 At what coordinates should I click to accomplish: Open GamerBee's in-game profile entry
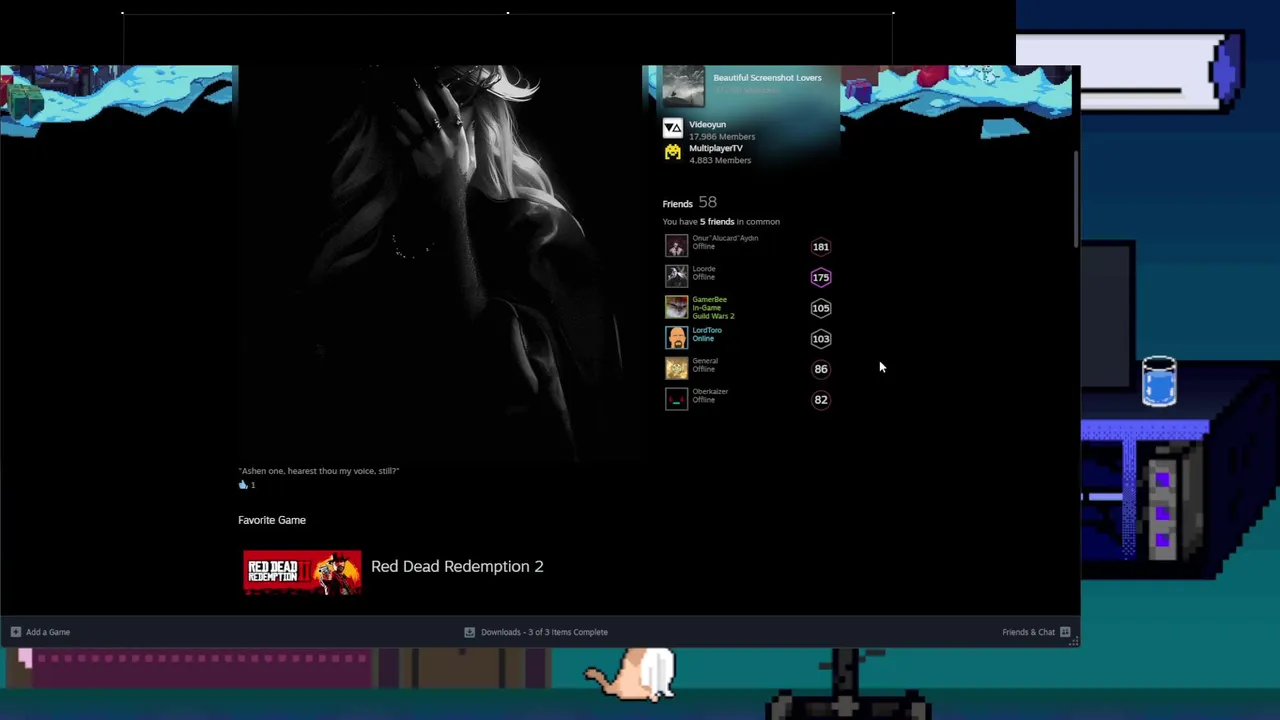(x=713, y=307)
